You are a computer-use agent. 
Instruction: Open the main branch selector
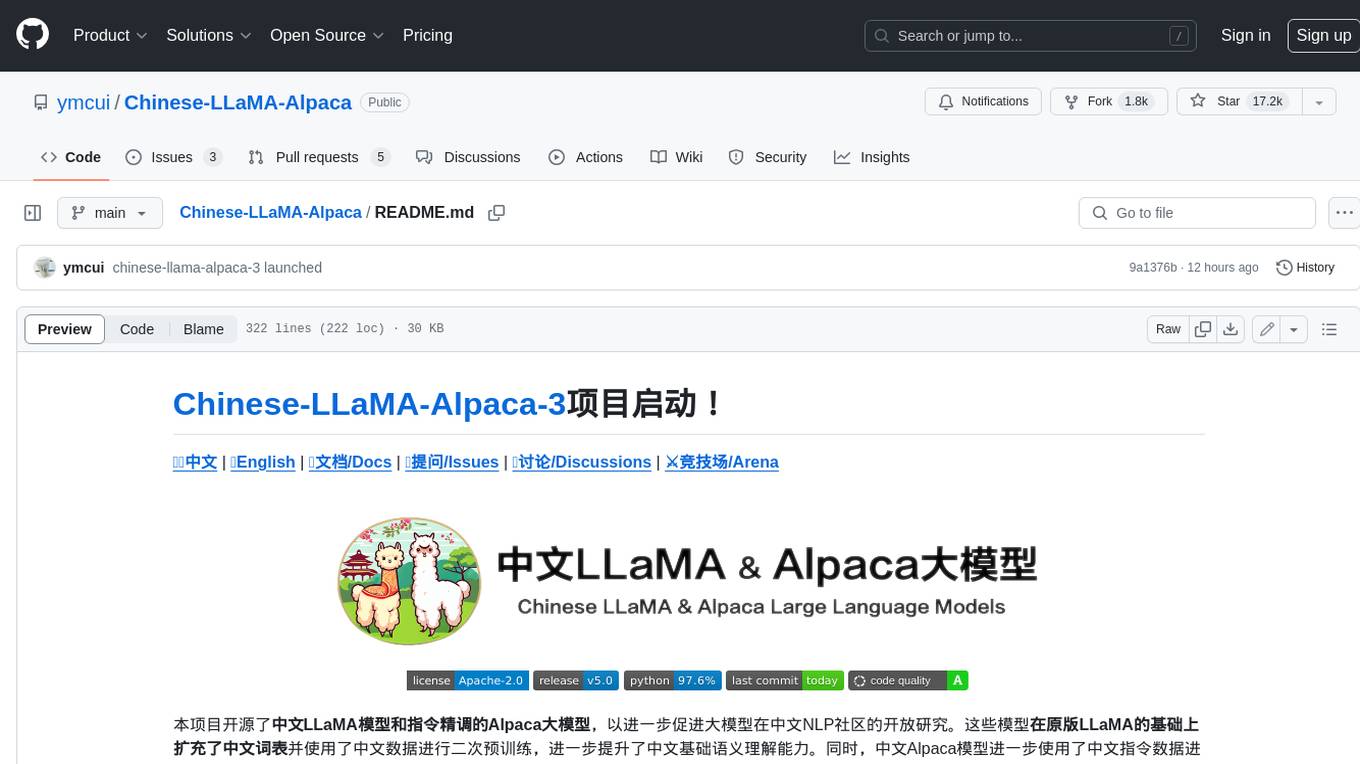pyautogui.click(x=110, y=213)
